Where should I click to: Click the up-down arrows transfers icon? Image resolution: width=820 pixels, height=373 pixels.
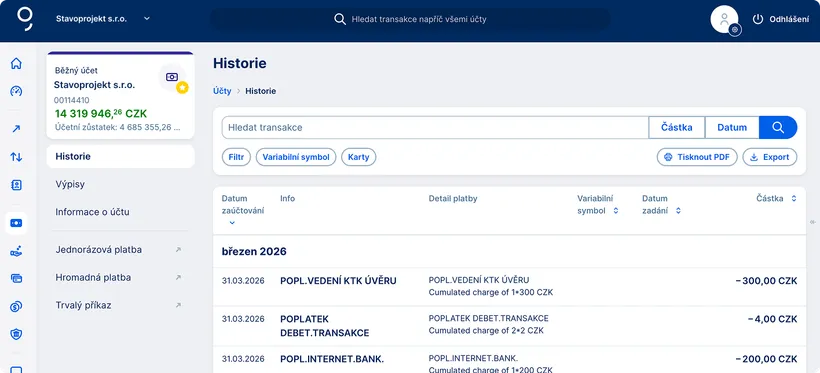click(x=16, y=156)
